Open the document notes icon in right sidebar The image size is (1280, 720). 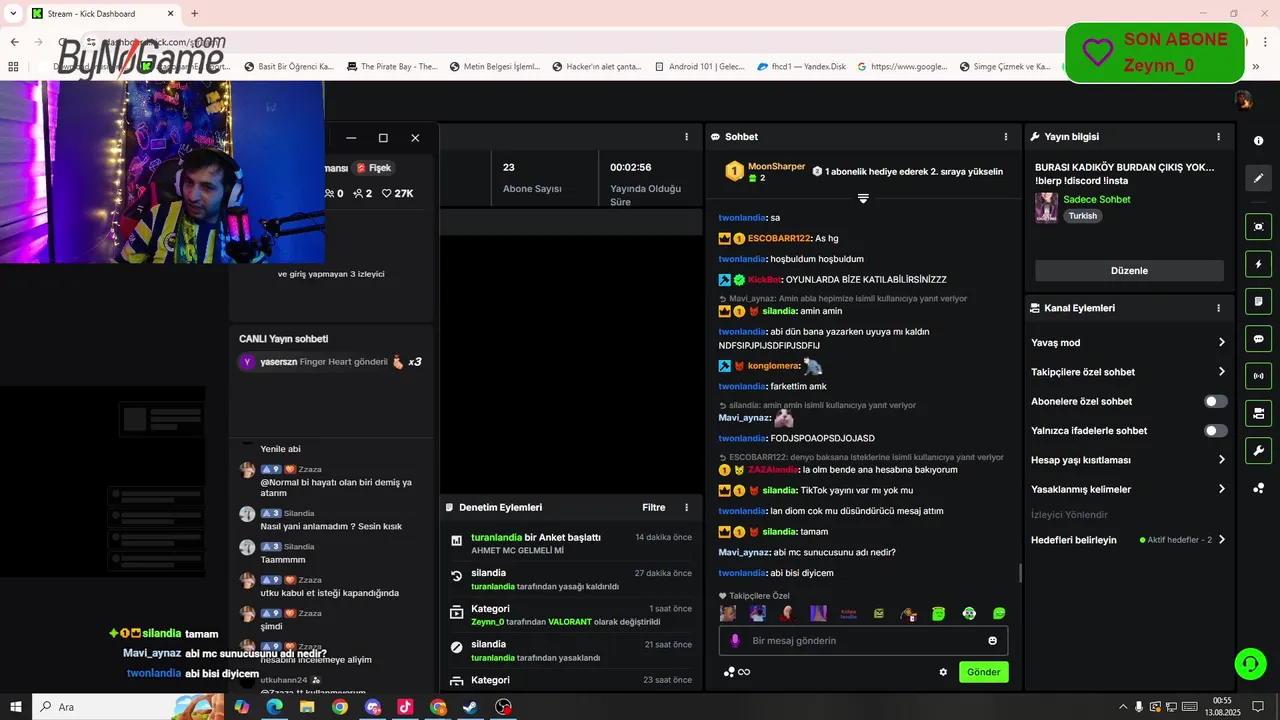tap(1259, 301)
